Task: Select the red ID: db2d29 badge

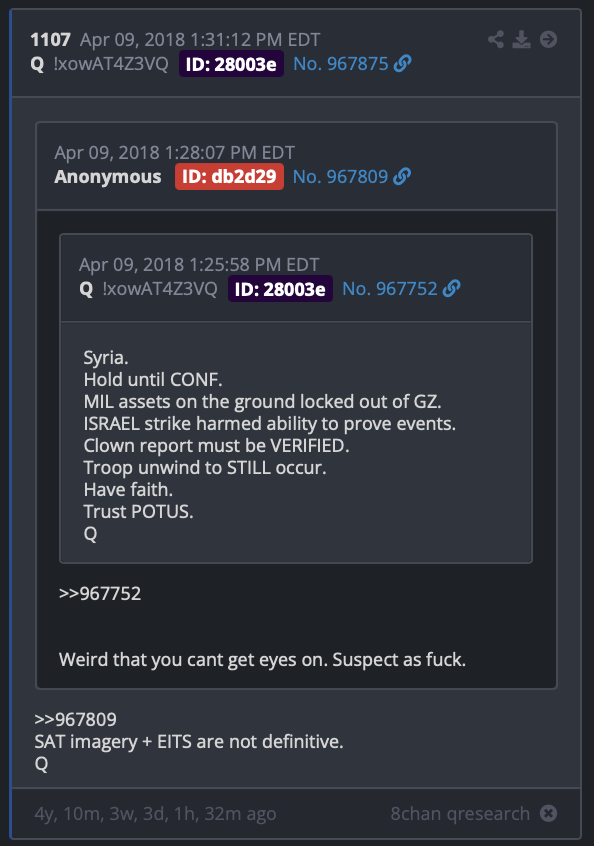Action: coord(229,176)
